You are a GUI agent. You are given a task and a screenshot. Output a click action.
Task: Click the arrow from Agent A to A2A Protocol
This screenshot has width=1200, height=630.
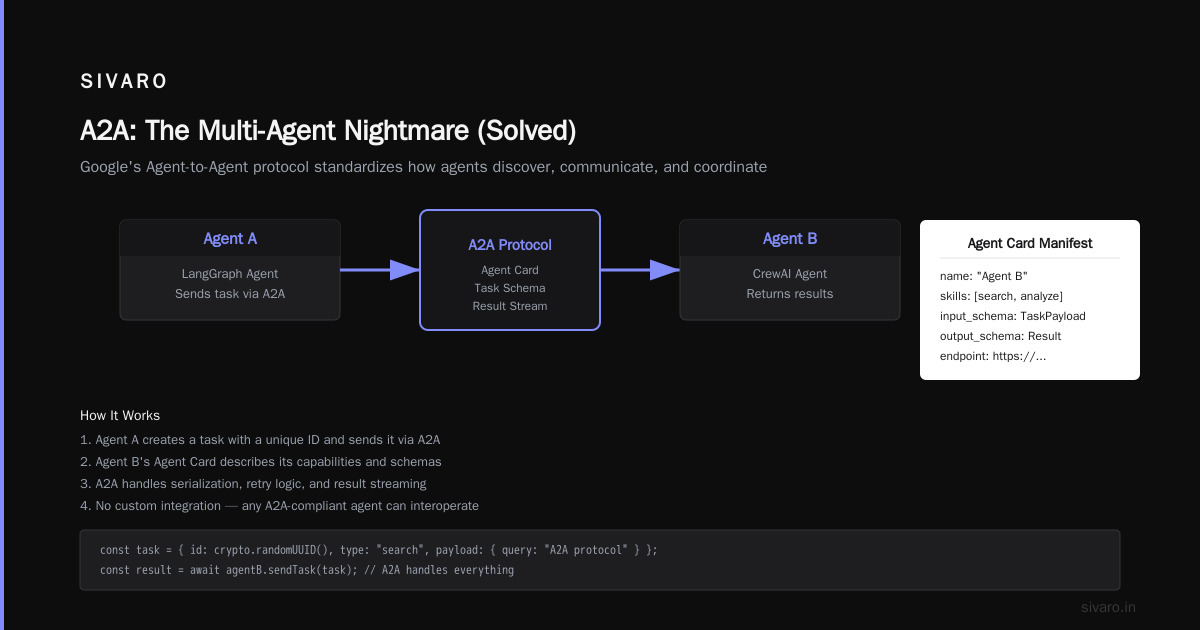(380, 269)
